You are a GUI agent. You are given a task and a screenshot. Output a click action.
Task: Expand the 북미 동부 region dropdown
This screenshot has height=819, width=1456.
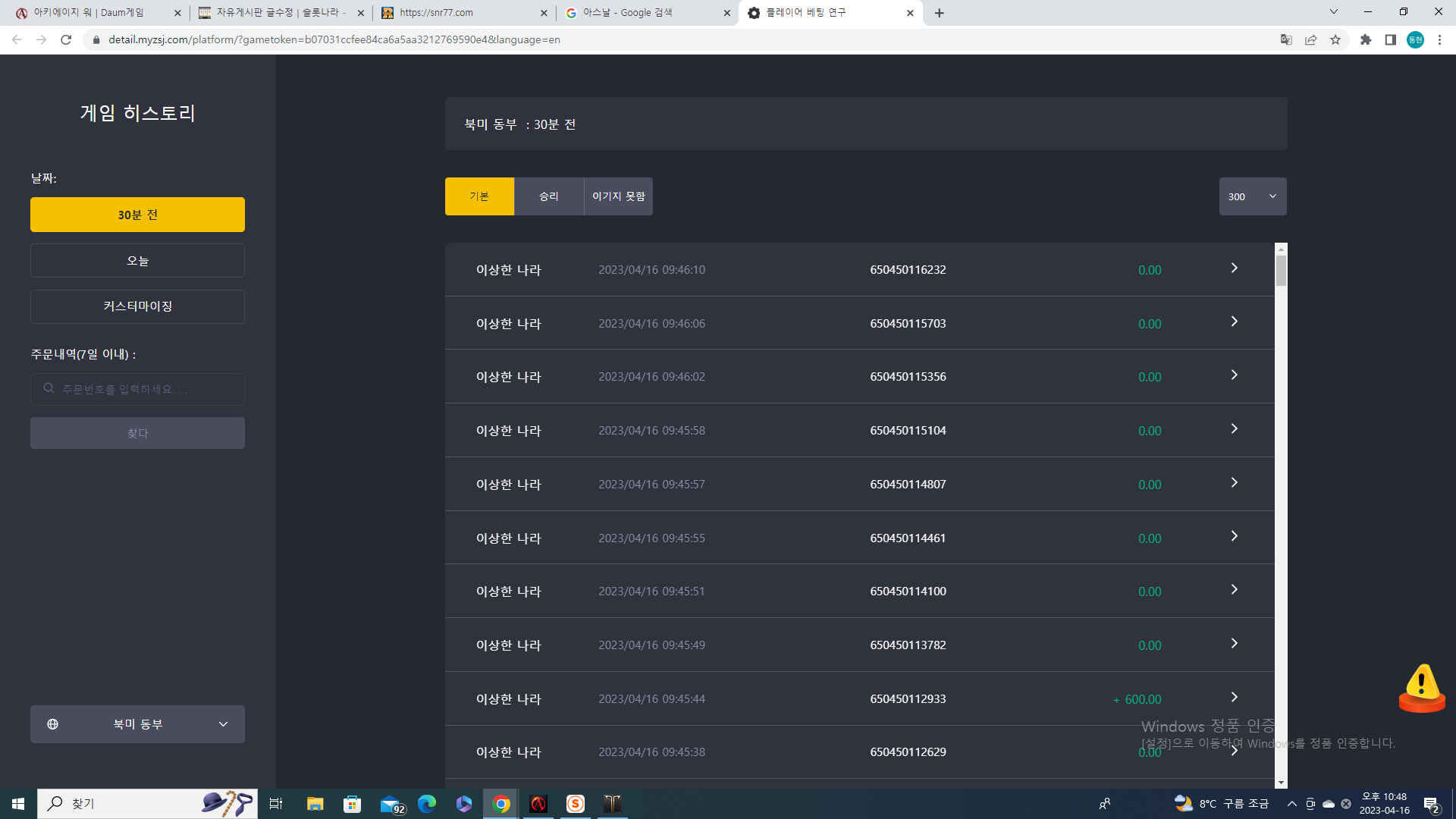click(x=137, y=724)
